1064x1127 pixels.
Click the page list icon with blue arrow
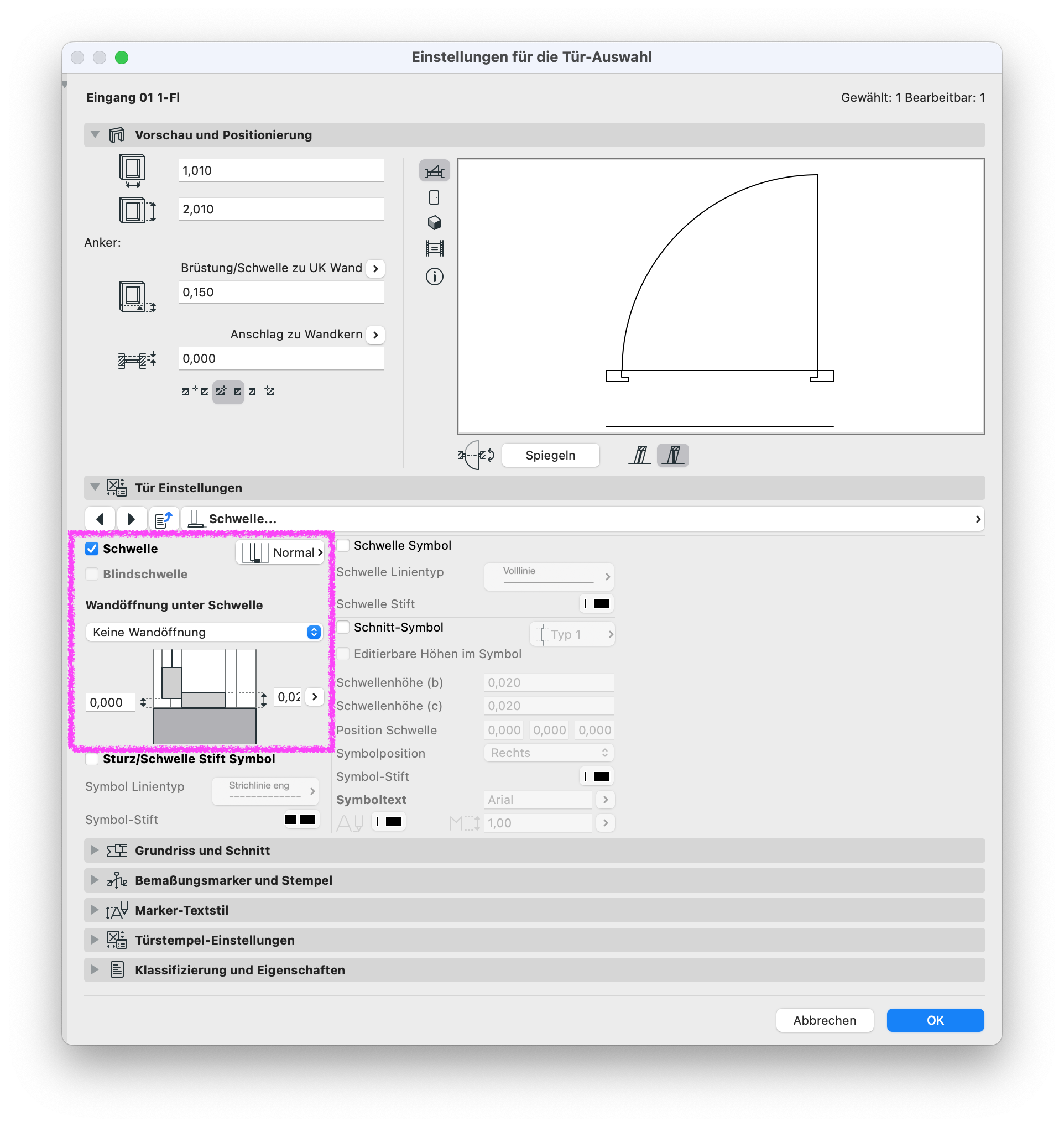pyautogui.click(x=164, y=519)
